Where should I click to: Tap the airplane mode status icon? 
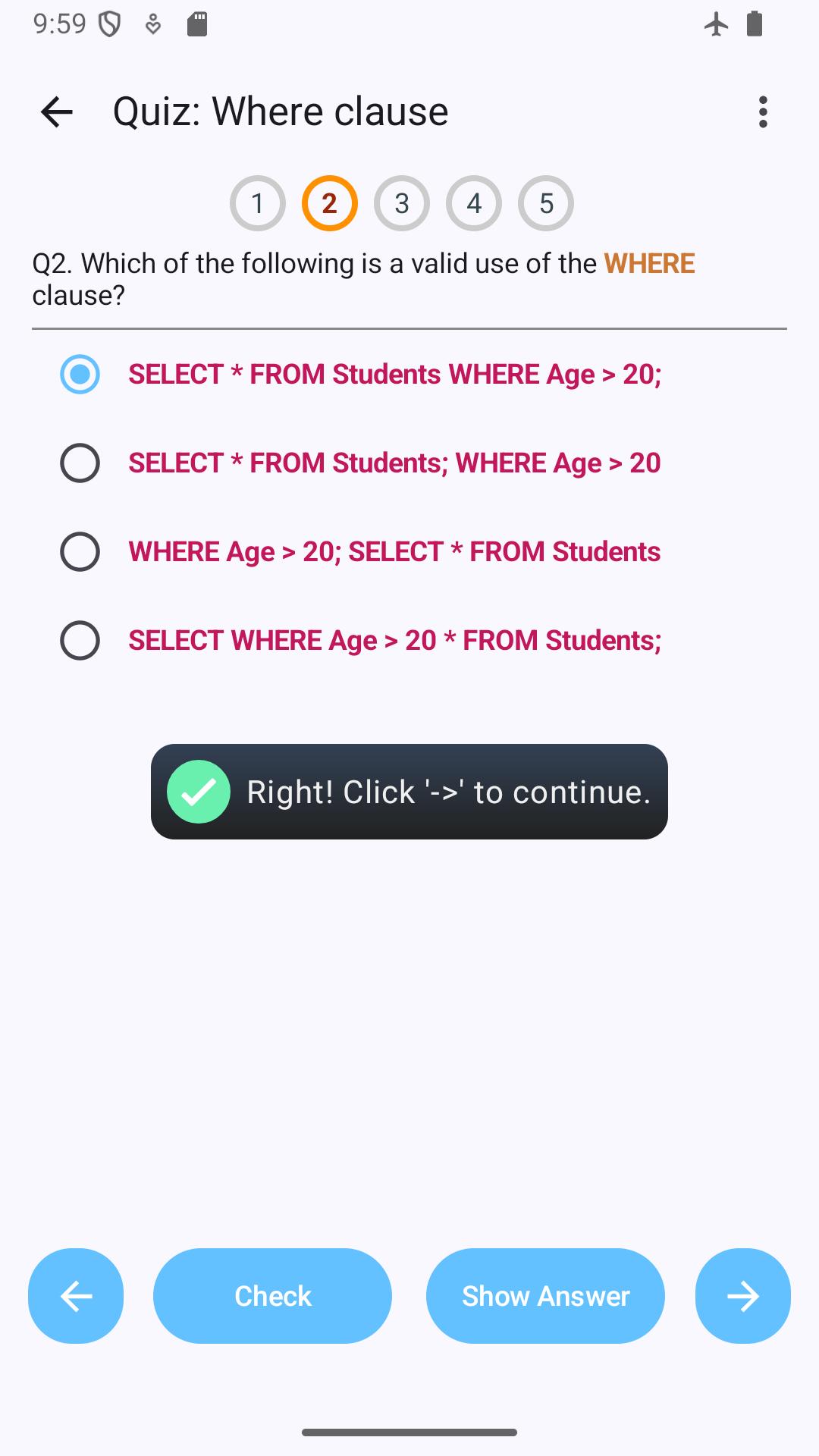coord(716,24)
